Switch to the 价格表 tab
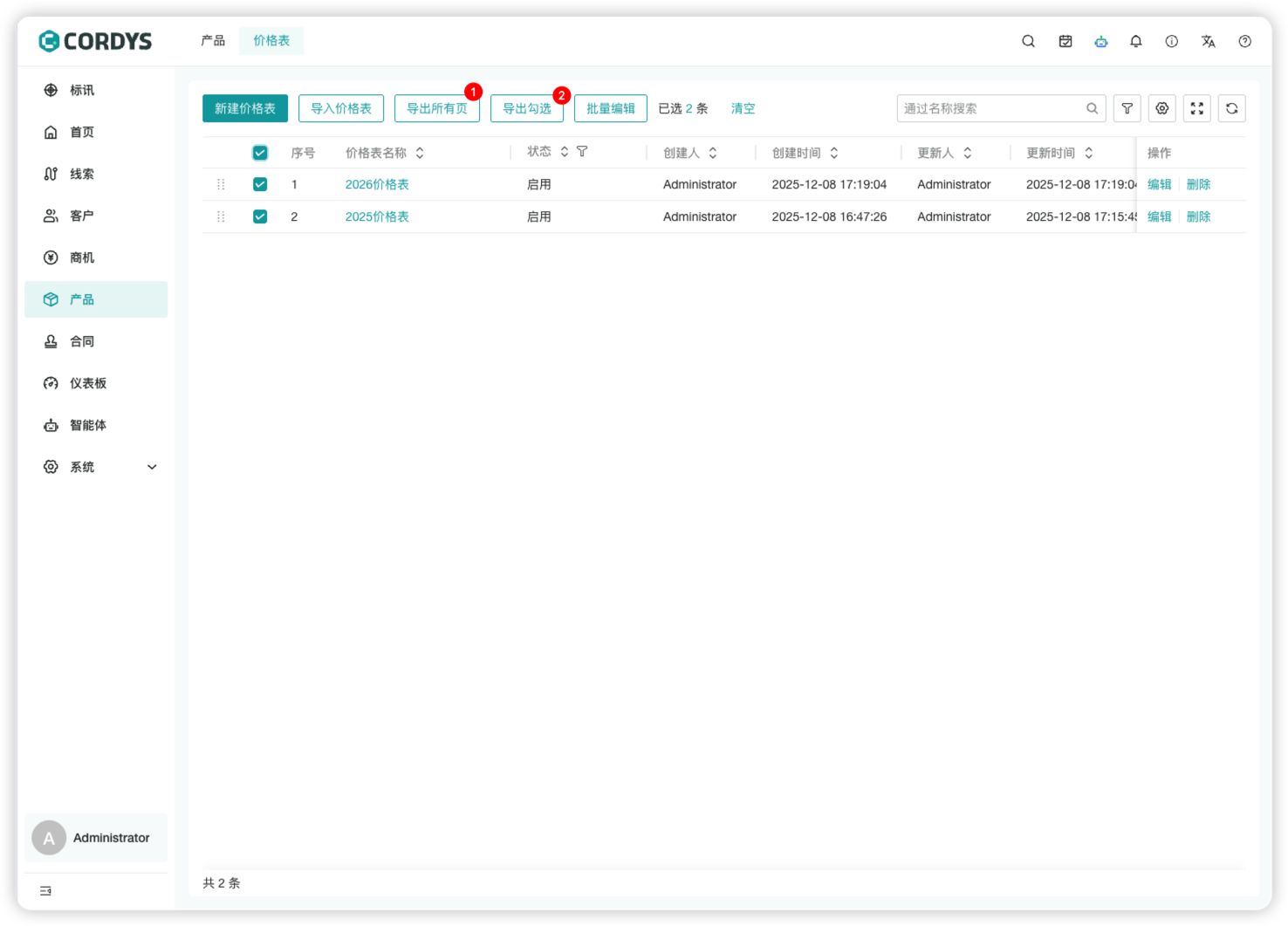Viewport: 1288px width, 926px height. point(271,41)
